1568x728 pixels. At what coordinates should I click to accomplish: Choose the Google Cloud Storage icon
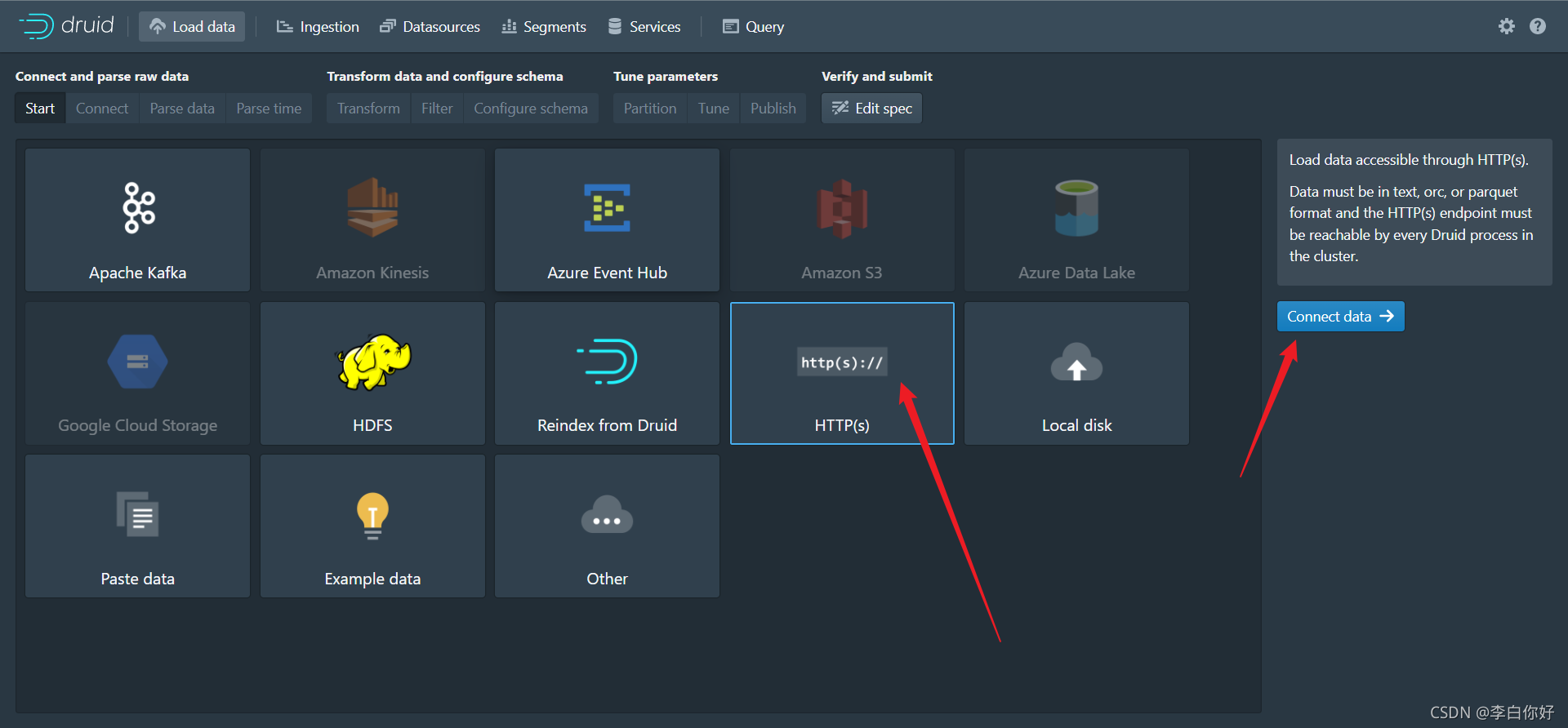click(137, 362)
